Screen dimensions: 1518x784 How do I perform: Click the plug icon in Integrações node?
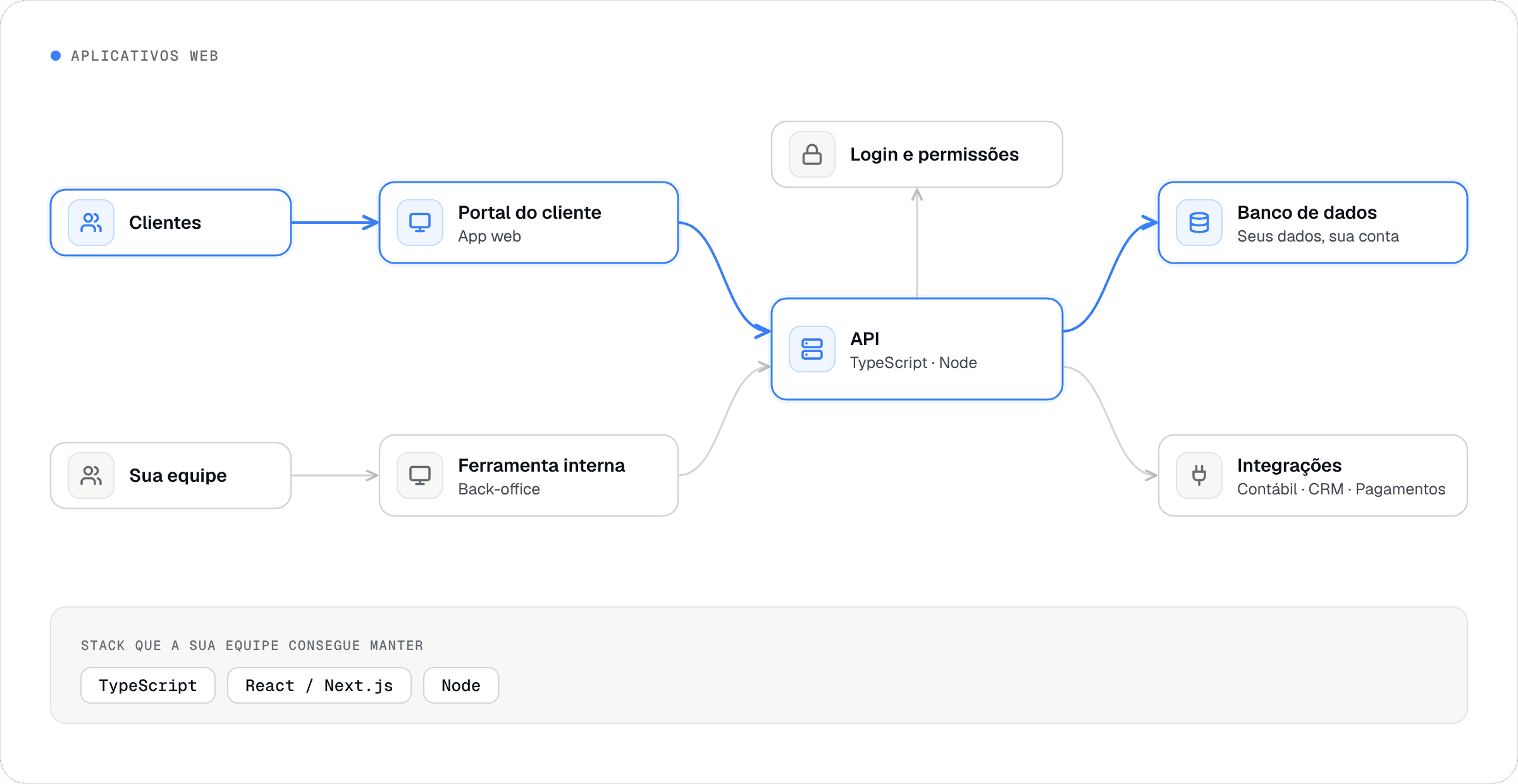(x=1199, y=475)
